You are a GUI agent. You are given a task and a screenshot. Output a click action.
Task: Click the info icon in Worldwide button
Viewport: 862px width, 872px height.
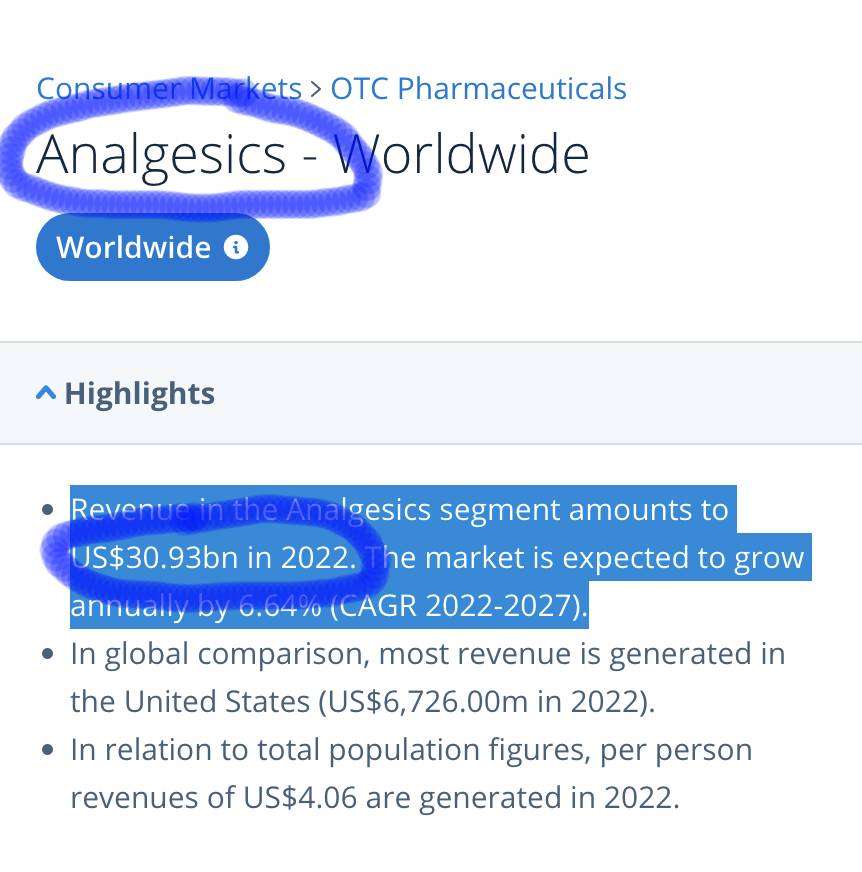[236, 247]
